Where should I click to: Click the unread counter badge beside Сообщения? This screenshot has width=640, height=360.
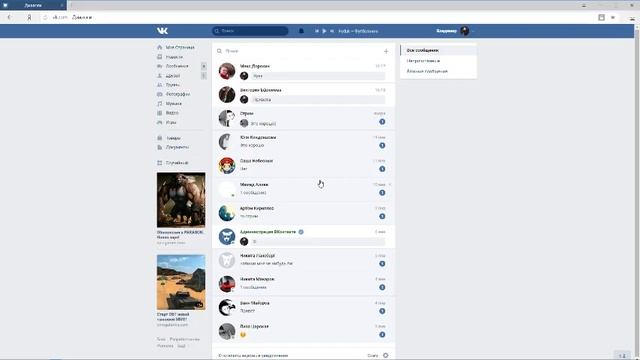coord(204,66)
